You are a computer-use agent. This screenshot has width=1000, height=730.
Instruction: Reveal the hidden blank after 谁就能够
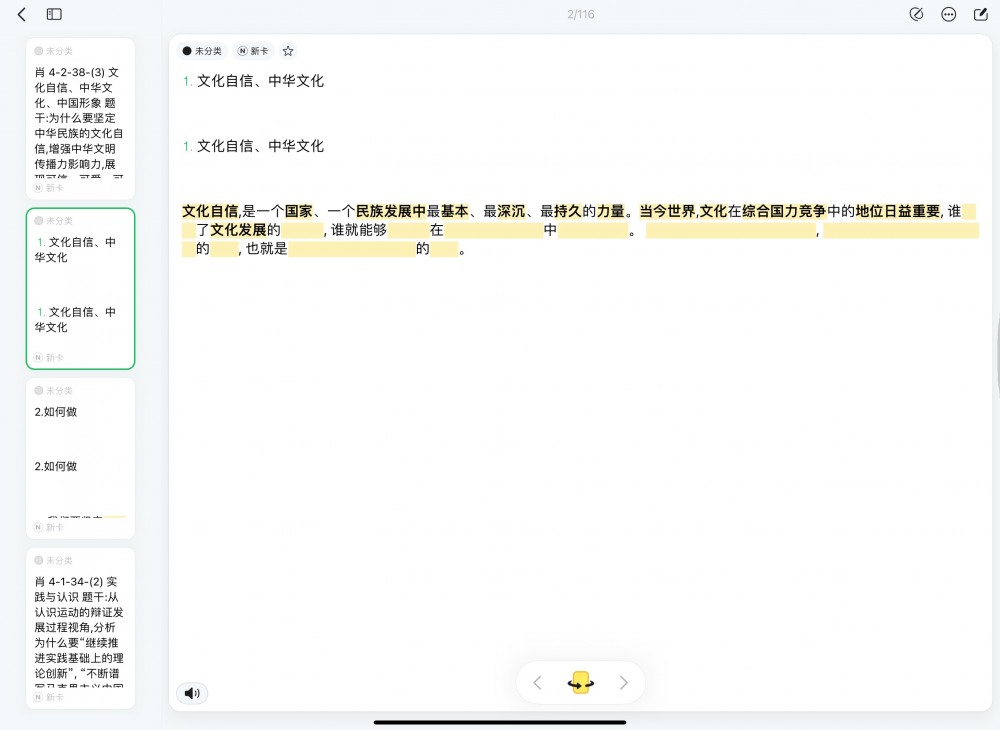coord(408,231)
